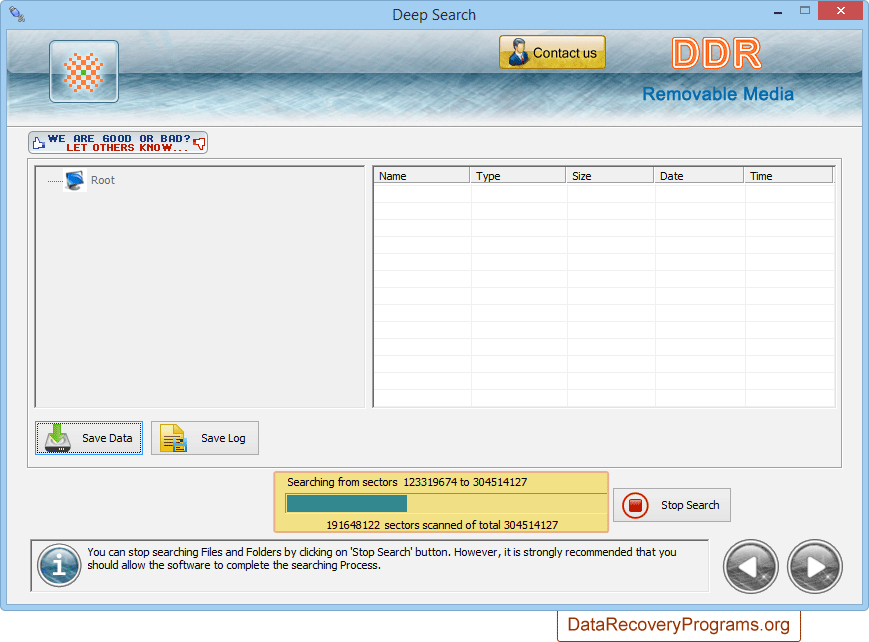Click the DDR logo text

tap(717, 54)
